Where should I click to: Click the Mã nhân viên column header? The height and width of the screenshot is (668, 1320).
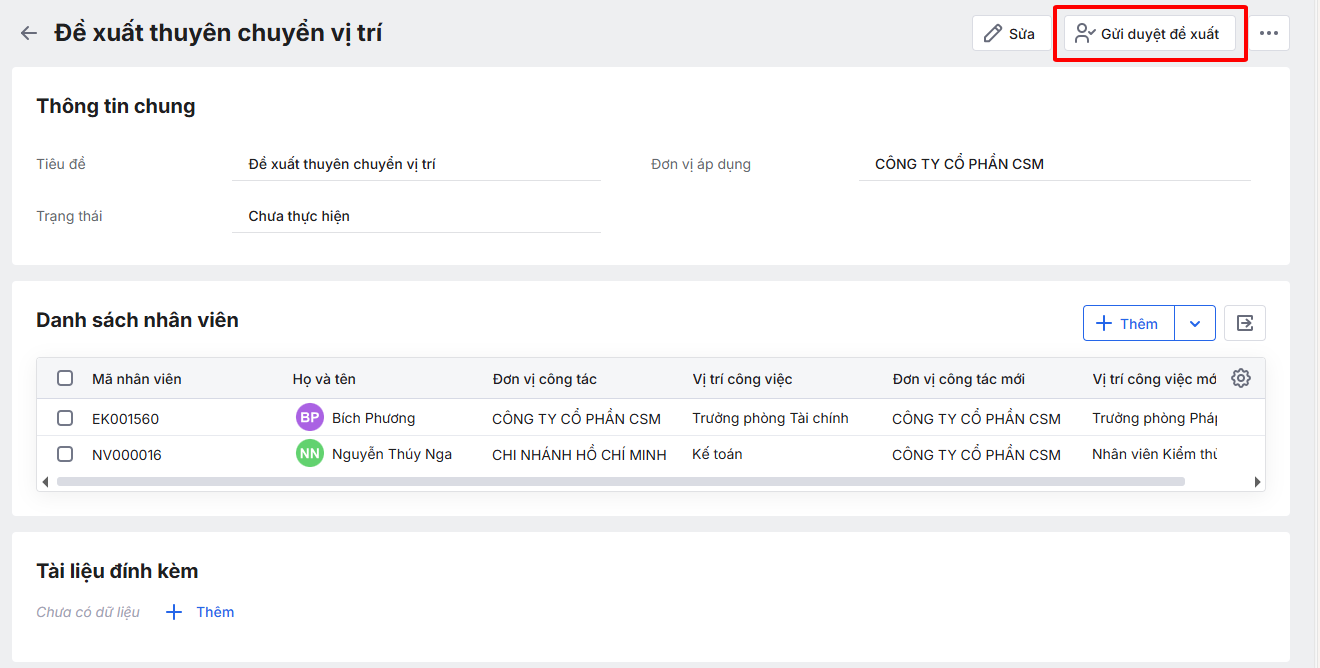pyautogui.click(x=137, y=379)
